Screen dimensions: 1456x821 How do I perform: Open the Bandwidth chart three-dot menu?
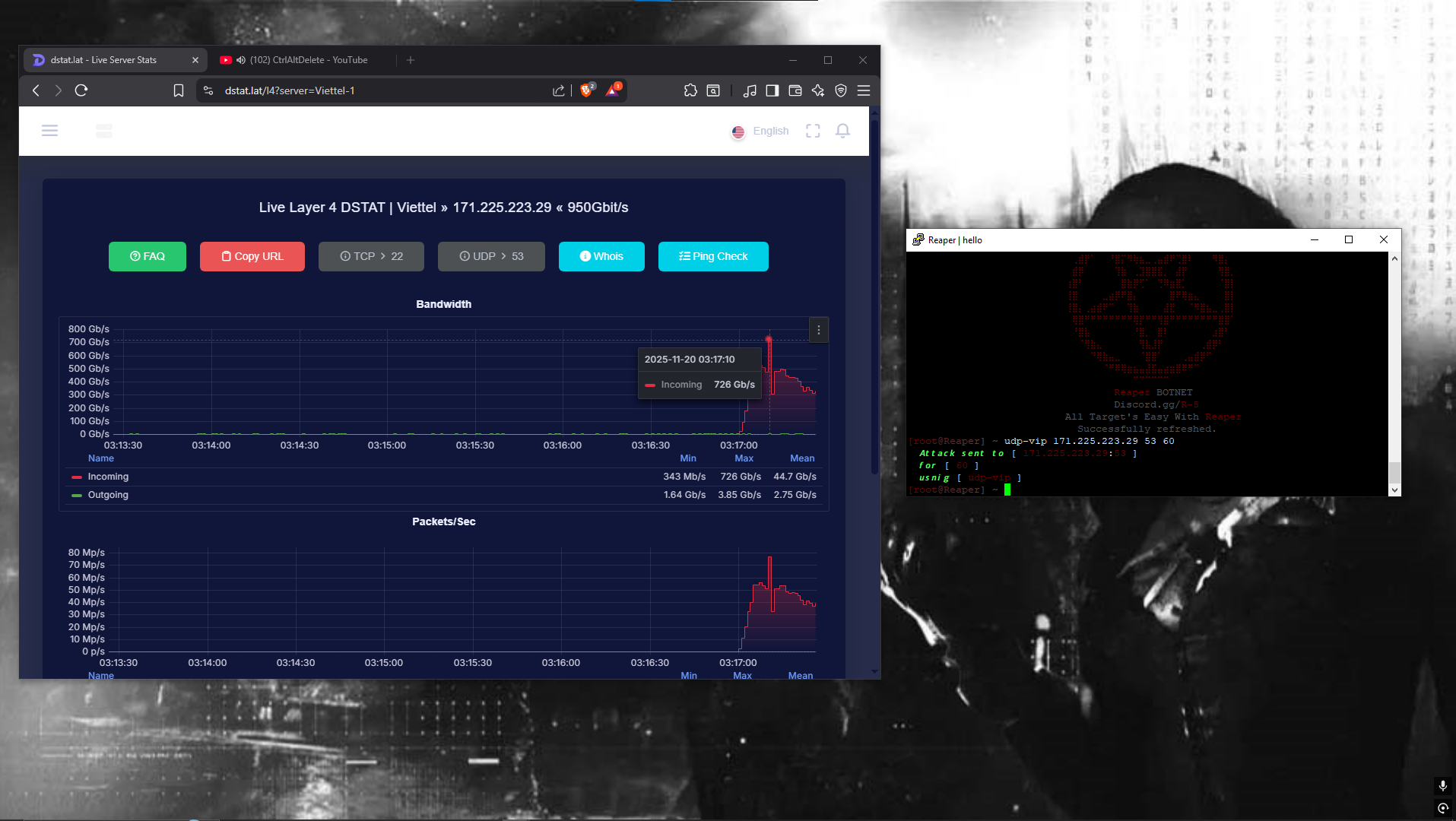pos(819,330)
